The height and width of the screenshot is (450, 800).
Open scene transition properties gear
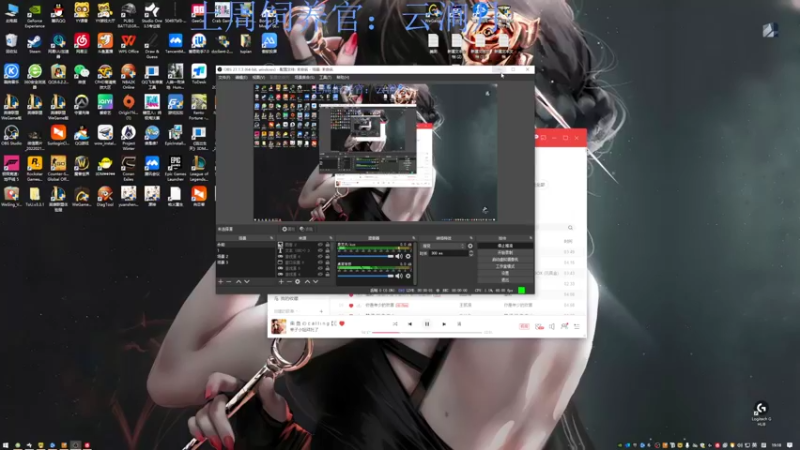click(470, 246)
